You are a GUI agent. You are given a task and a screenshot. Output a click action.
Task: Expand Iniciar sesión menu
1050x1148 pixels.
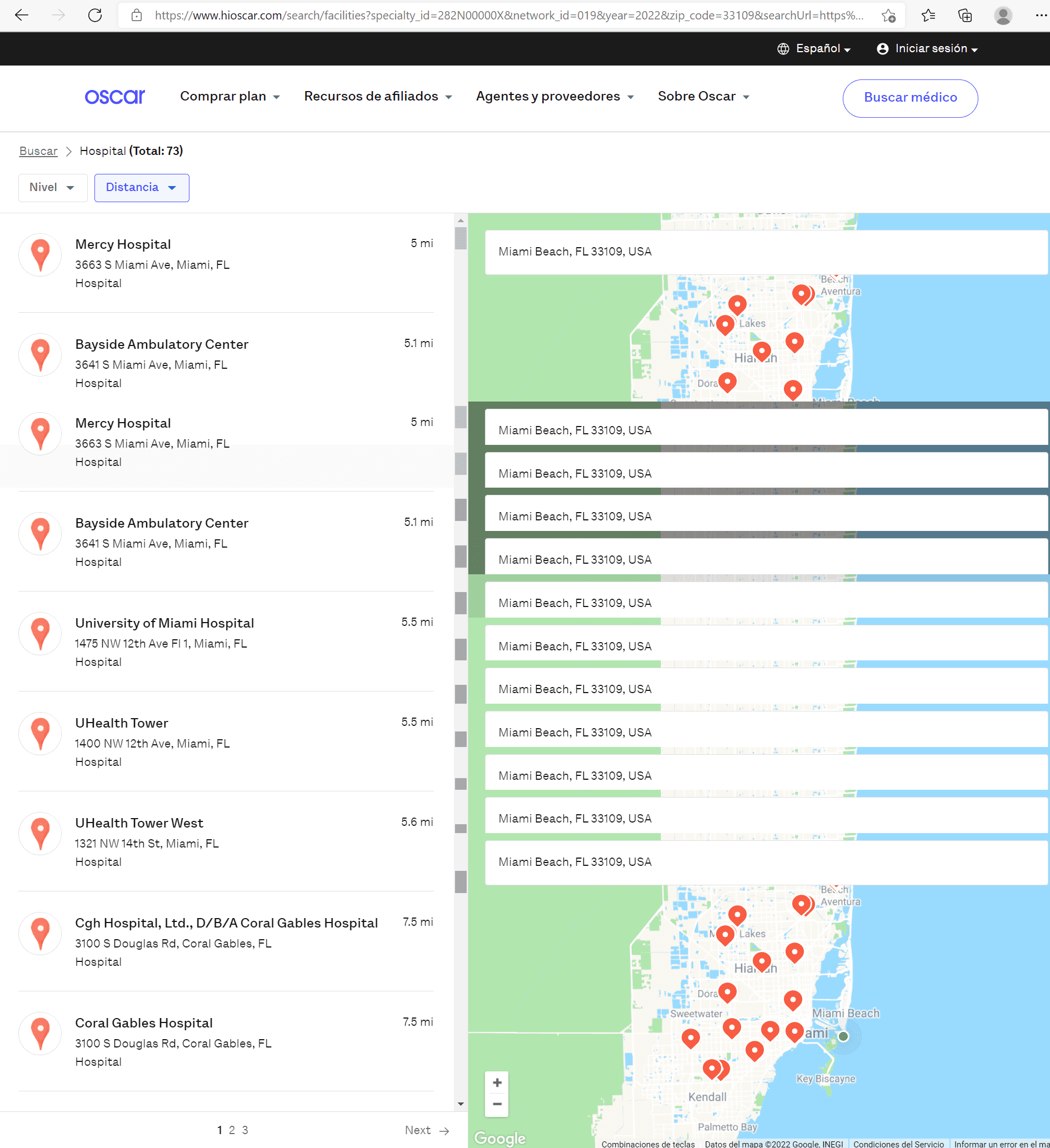(x=927, y=49)
